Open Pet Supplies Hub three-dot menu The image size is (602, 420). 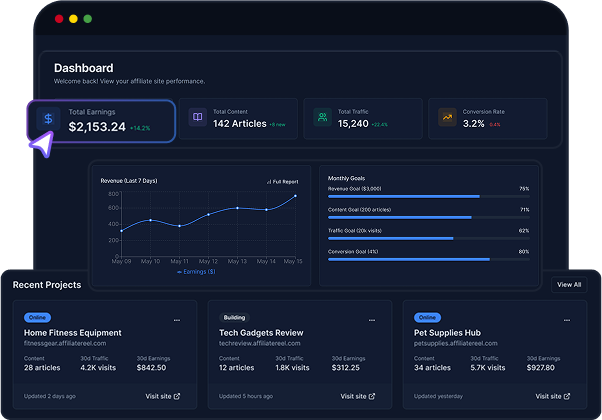[x=567, y=320]
